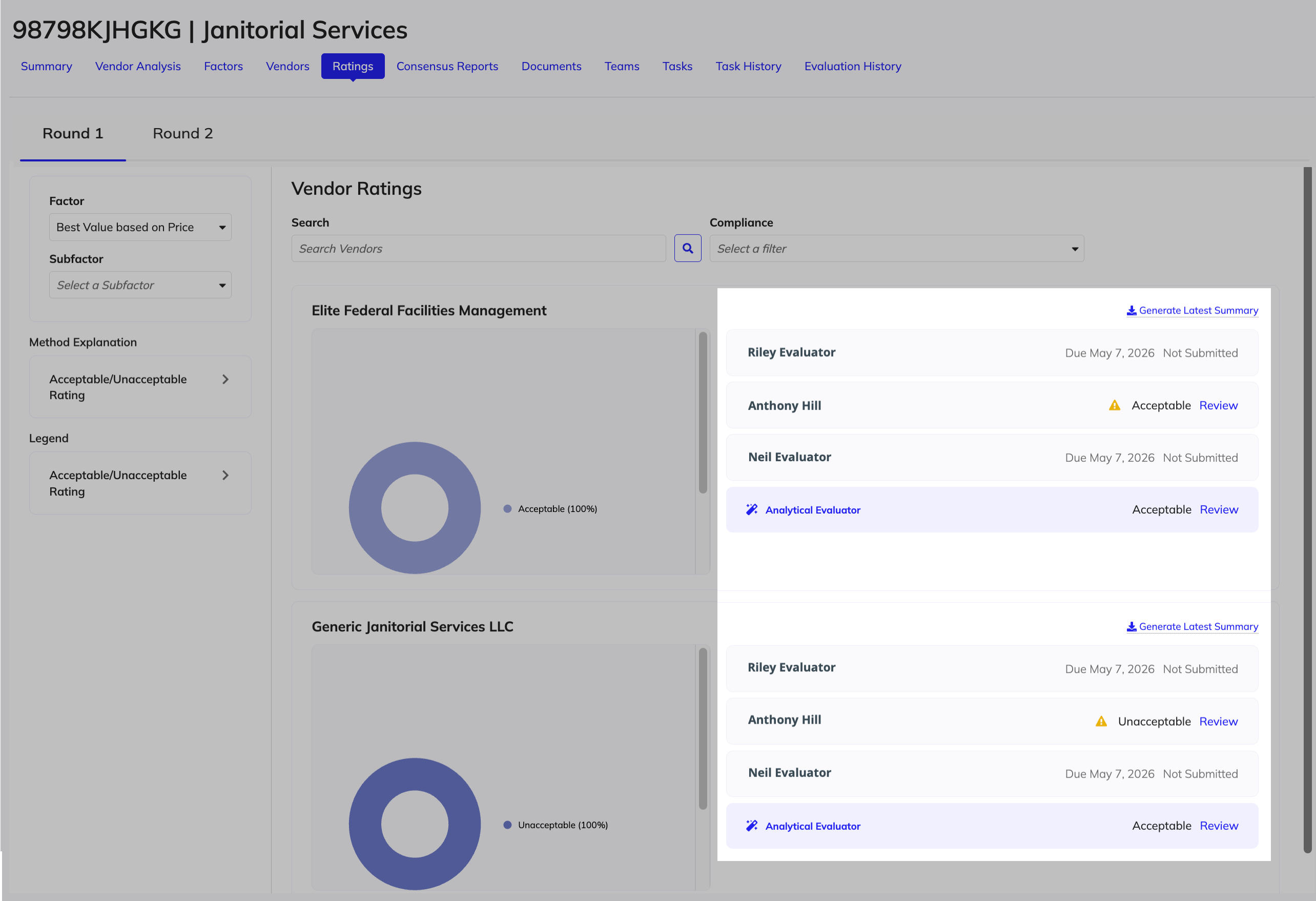Open the Factor dropdown showing Best Value based on Price
1316x901 pixels.
pos(140,227)
